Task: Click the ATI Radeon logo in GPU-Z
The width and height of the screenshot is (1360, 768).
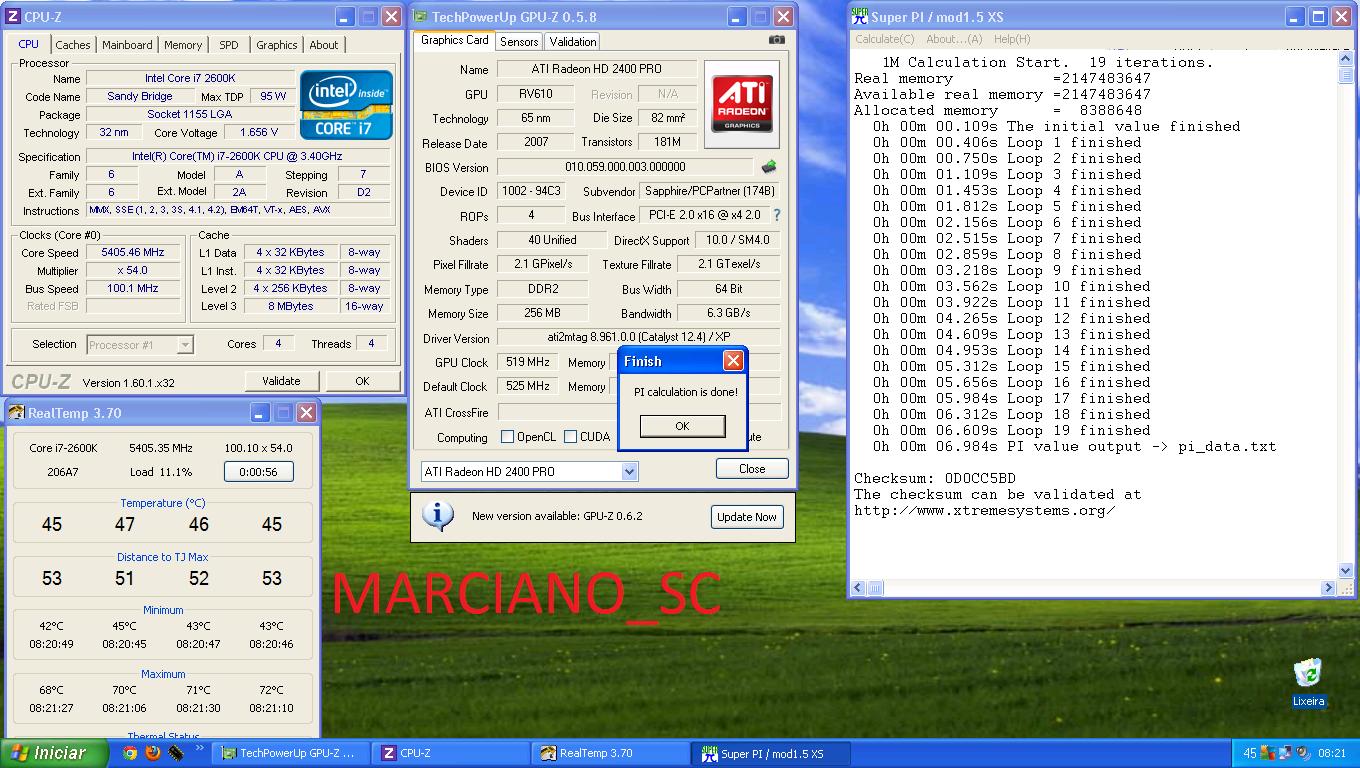Action: coord(742,104)
